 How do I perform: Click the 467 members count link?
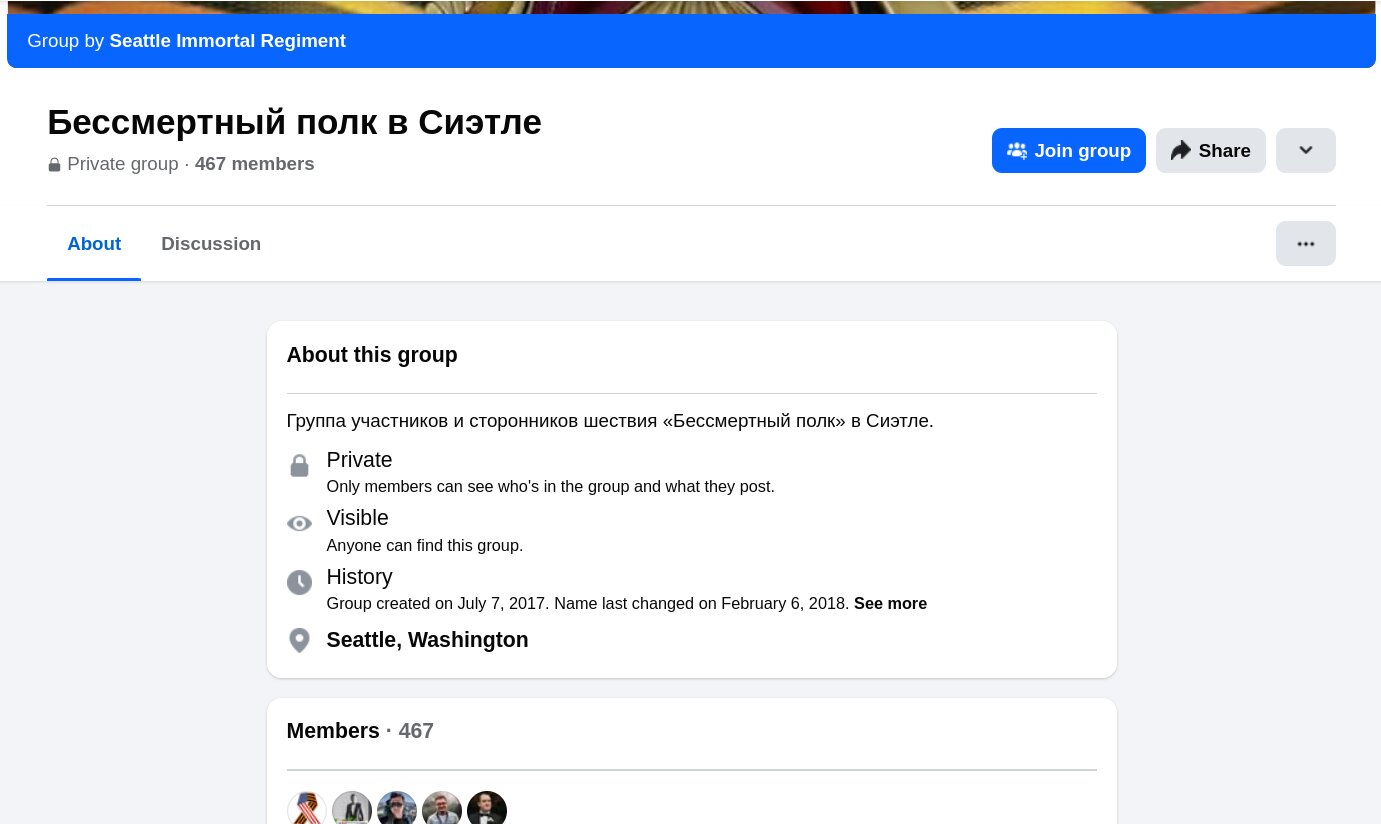[254, 164]
